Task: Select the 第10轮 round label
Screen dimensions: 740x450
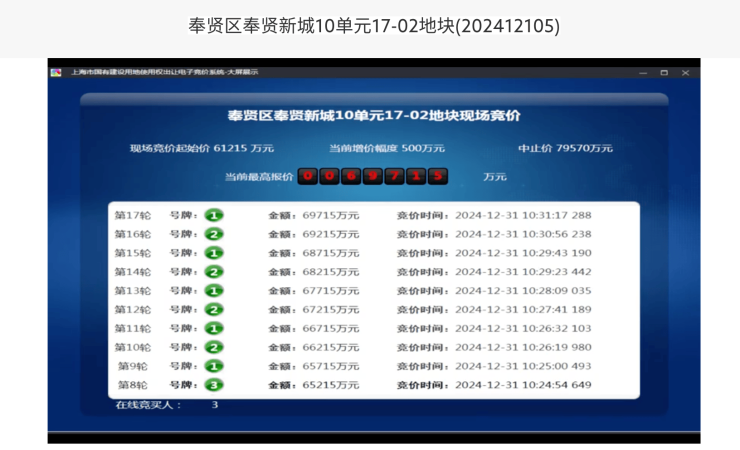Action: click(133, 348)
